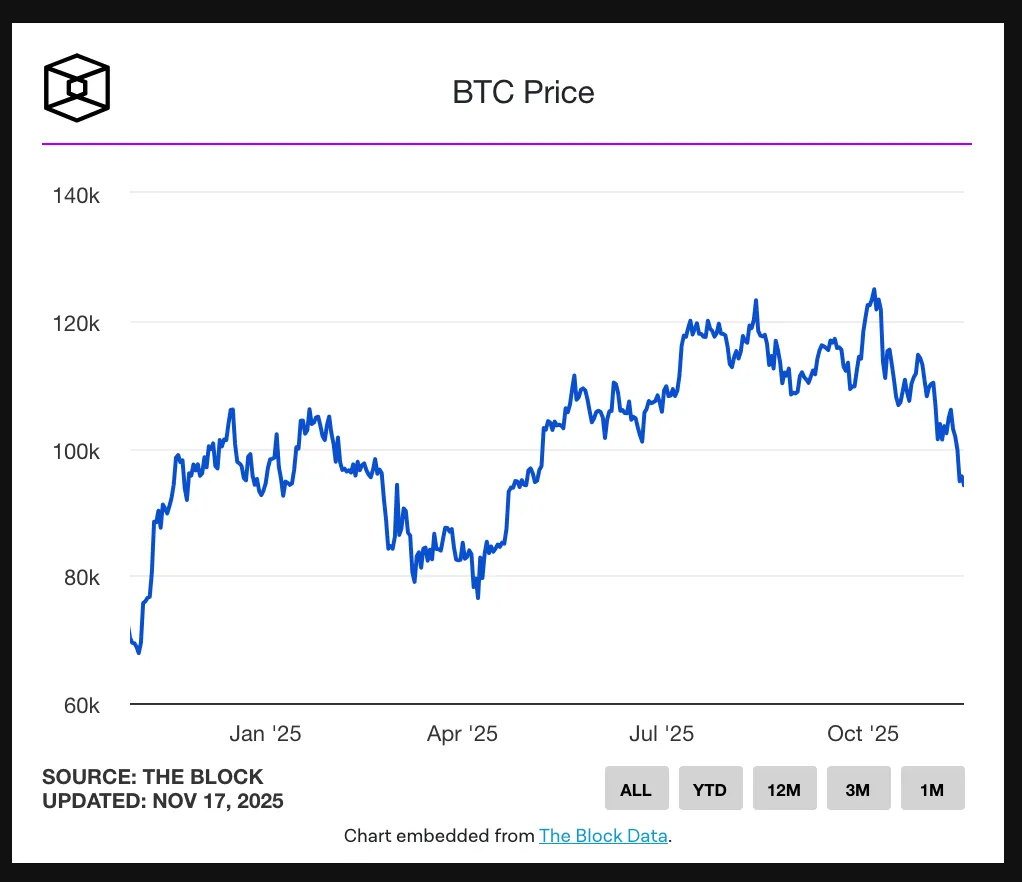This screenshot has height=882, width=1022.
Task: Click the UPDATED: NOV 17, 2025 text
Action: [163, 801]
